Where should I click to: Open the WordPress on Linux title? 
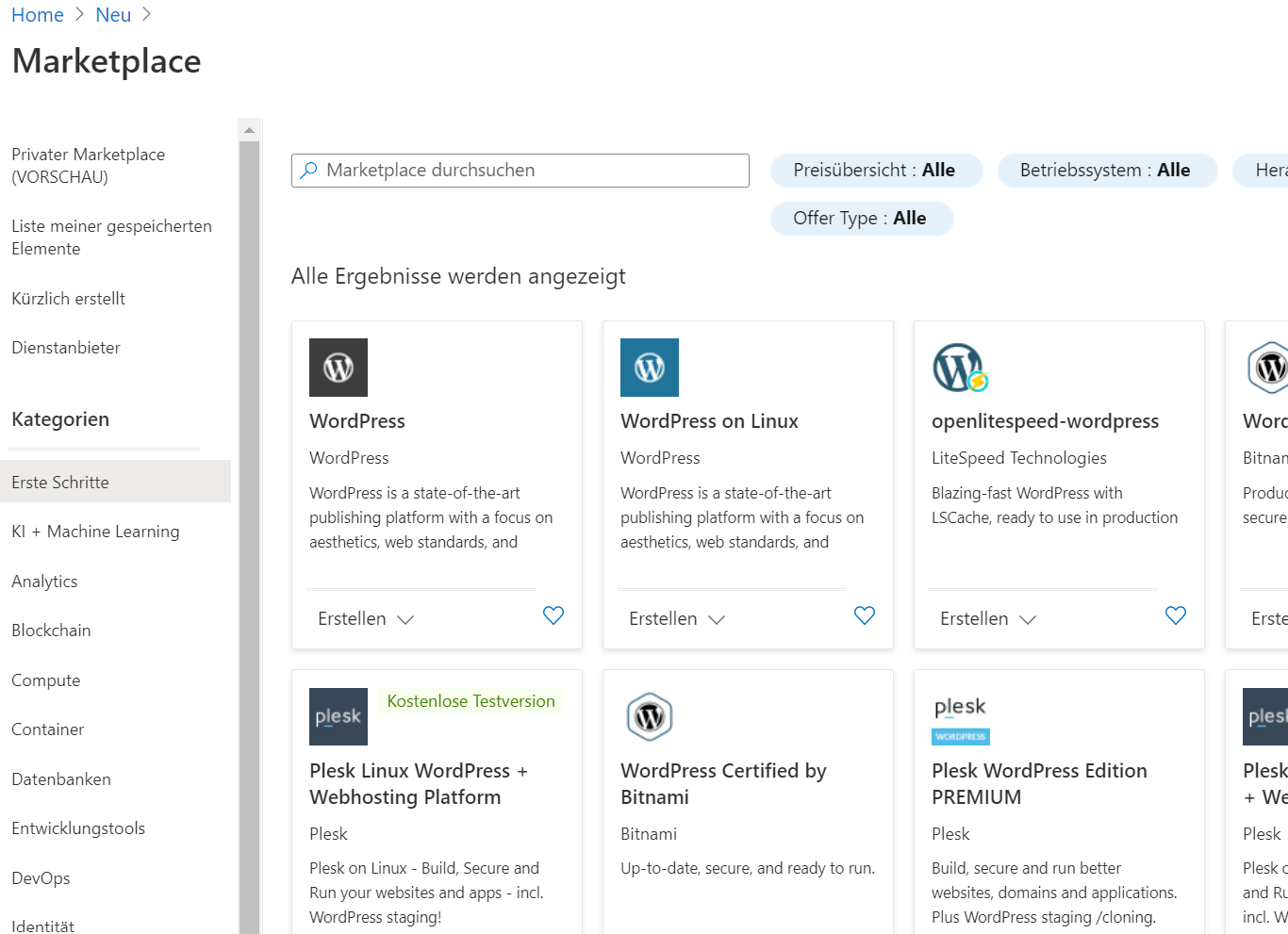coord(709,421)
